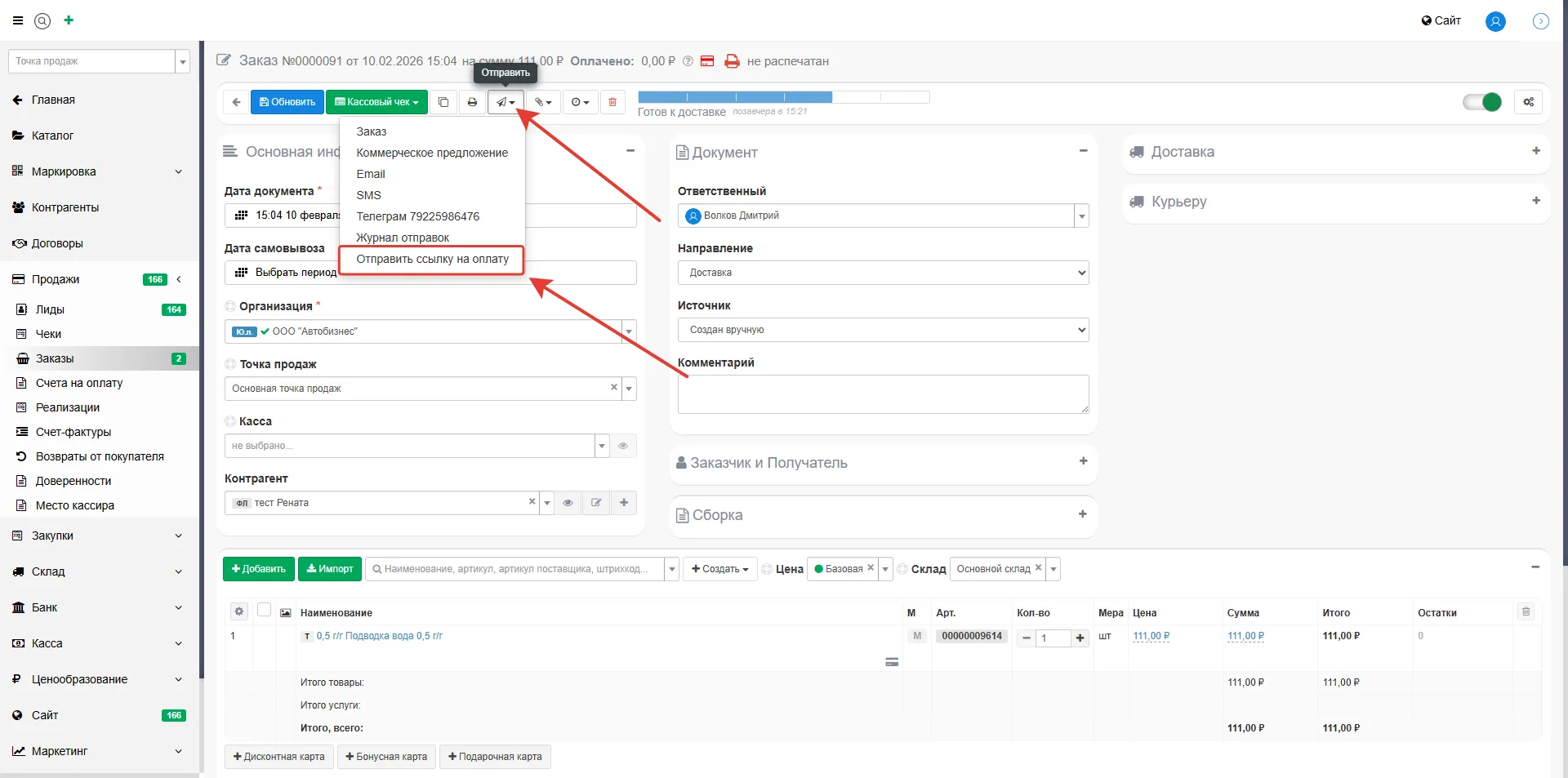Toggle the green switch in order toolbar
This screenshot has height=778, width=1568.
click(1481, 102)
